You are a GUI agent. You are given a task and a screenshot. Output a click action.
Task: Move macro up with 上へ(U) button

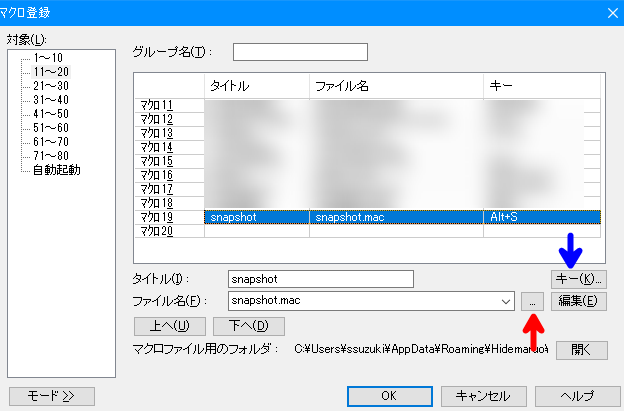(170, 326)
